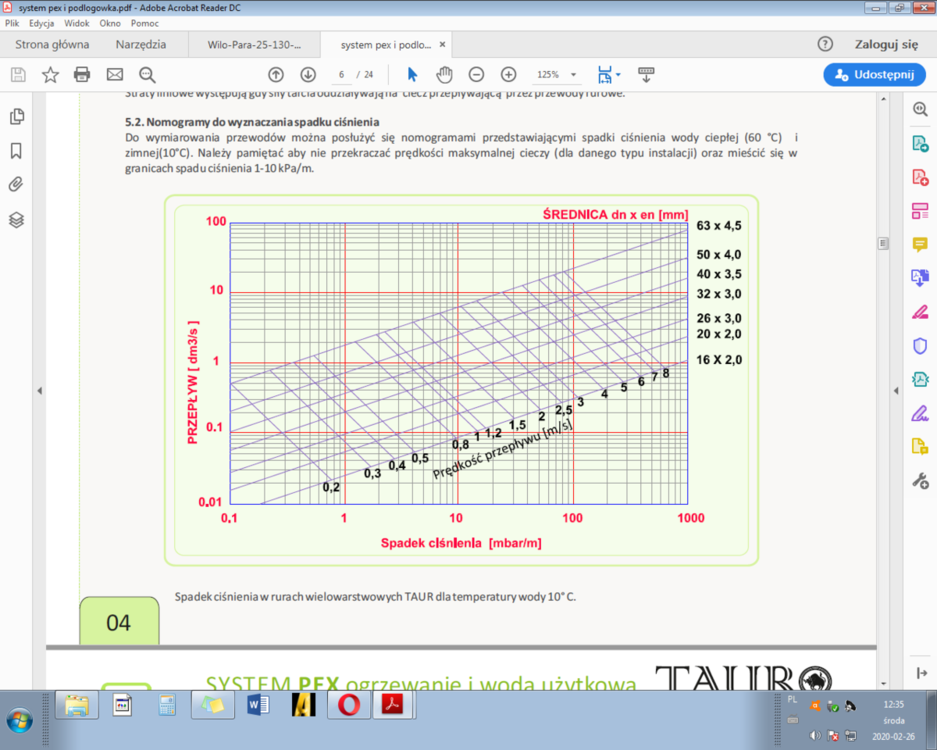Show the attachments paperclip panel

[16, 185]
